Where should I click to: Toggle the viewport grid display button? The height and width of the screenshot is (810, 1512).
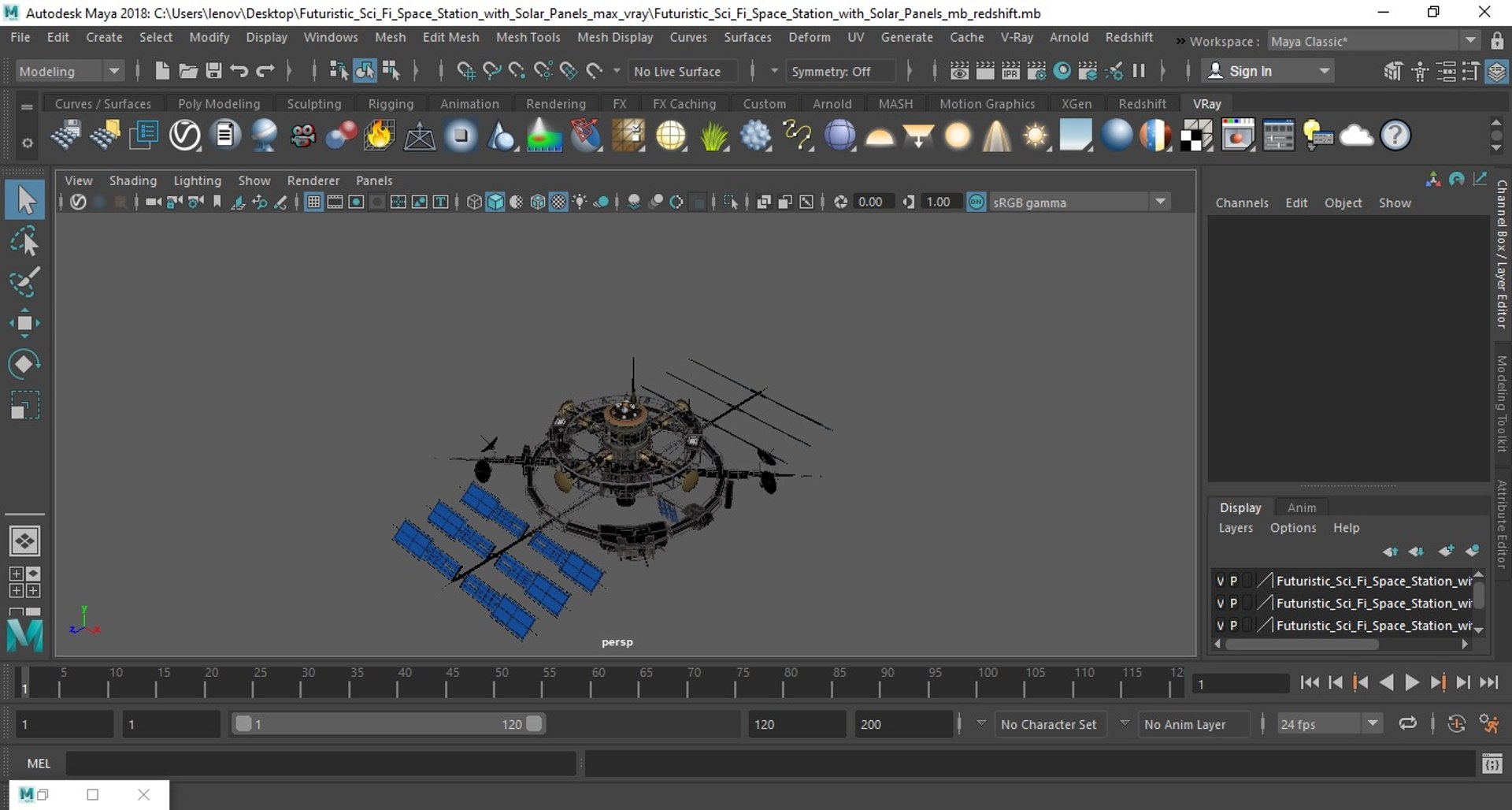(313, 202)
